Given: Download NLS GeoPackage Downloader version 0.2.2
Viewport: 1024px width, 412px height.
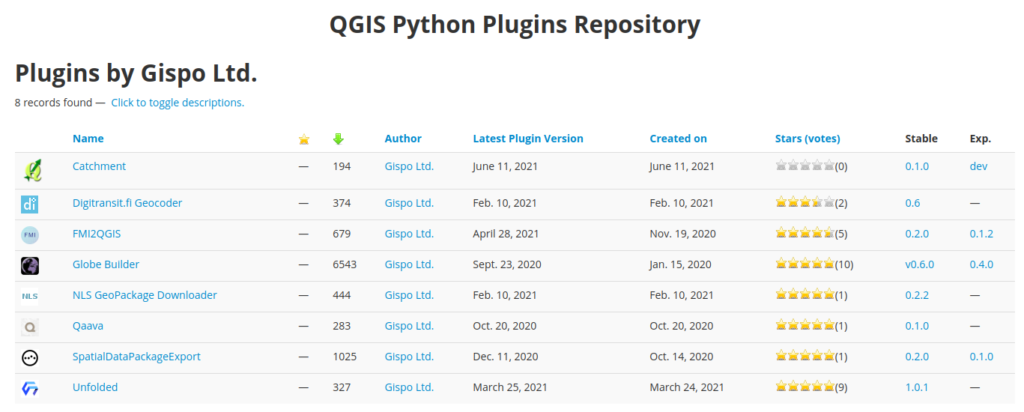Looking at the screenshot, I should 917,295.
